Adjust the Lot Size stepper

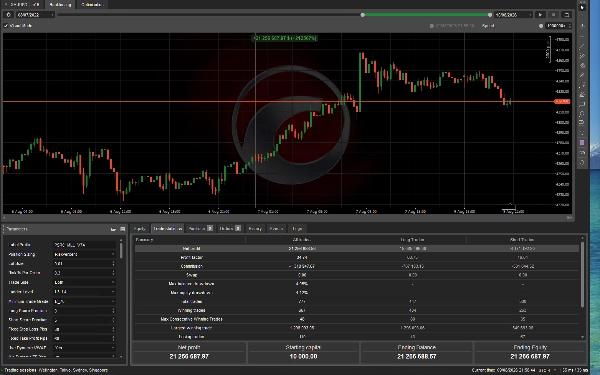coord(113,264)
